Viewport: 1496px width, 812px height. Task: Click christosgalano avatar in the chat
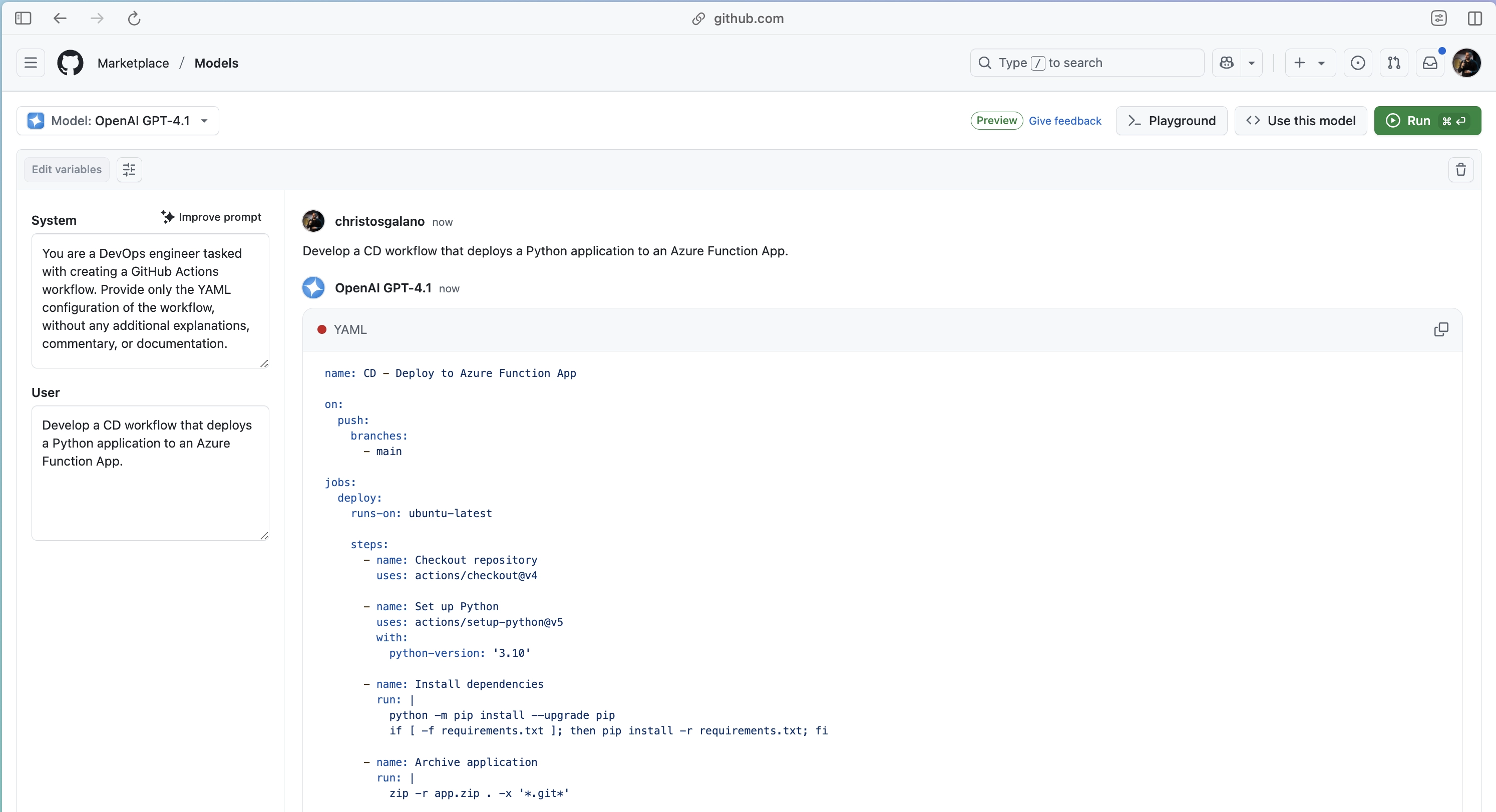(313, 221)
